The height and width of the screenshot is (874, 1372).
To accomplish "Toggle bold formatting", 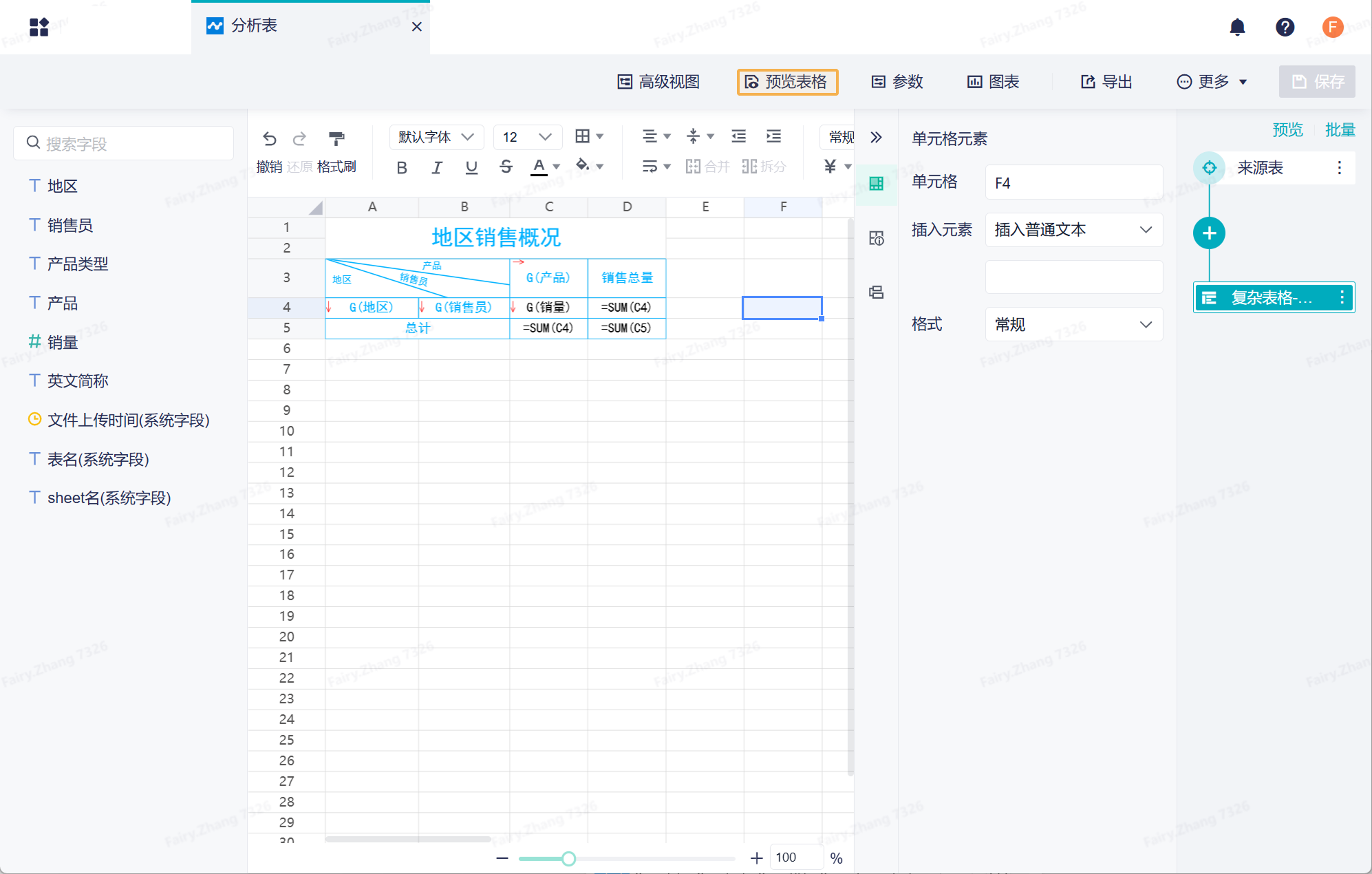I will pos(402,167).
